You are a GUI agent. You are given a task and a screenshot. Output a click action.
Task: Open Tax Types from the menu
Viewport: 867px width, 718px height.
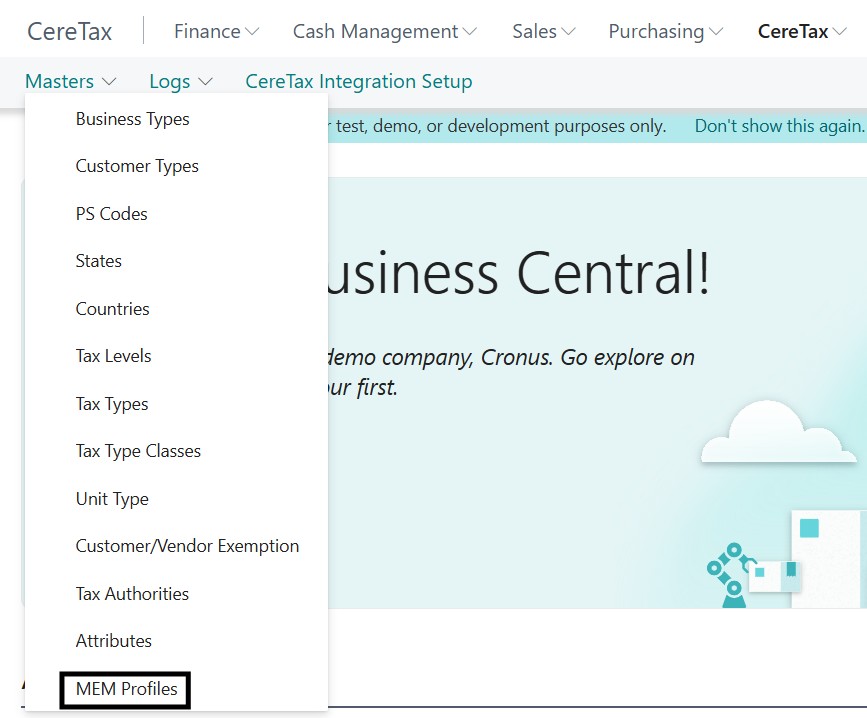[x=112, y=404]
